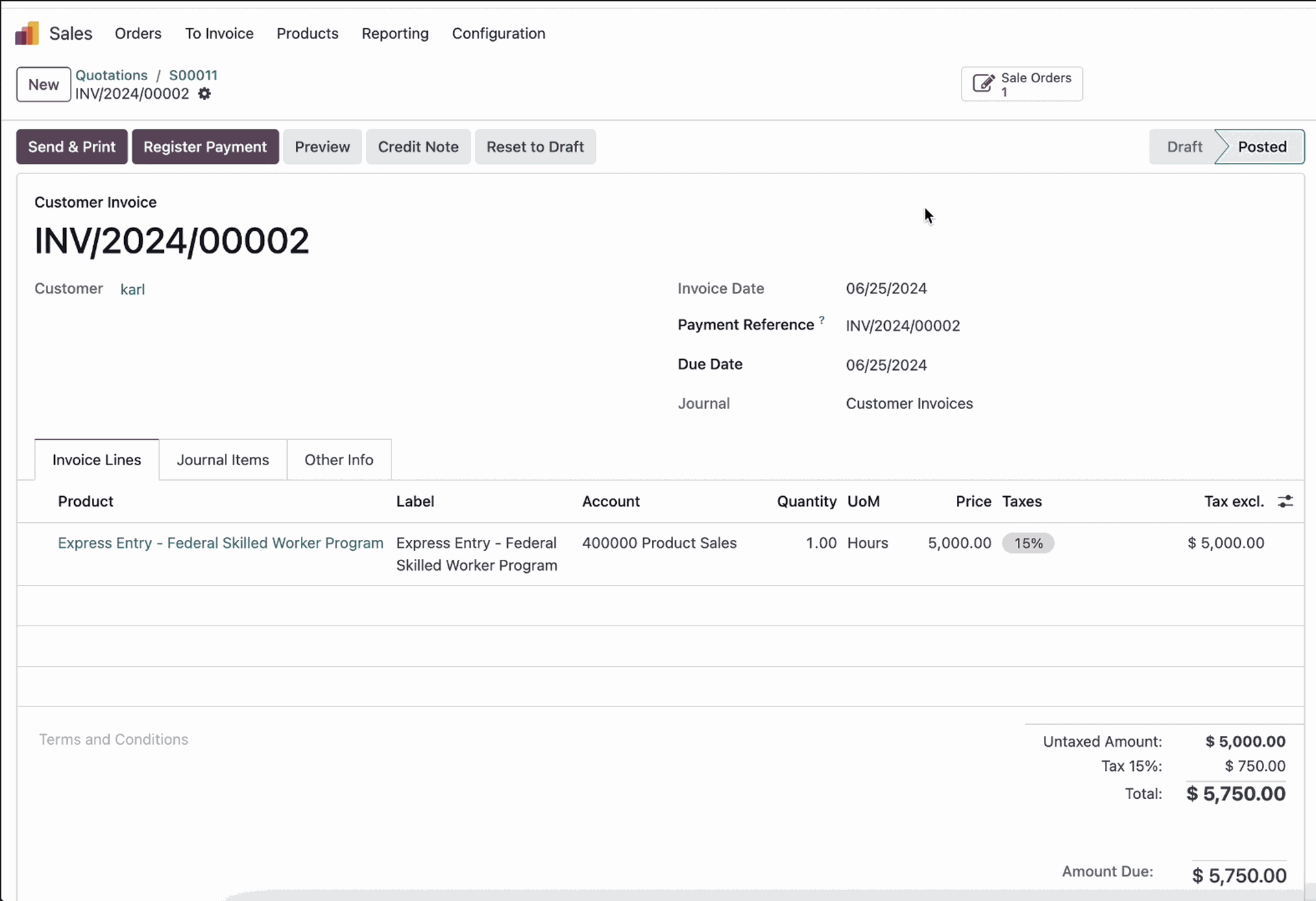Click the Tax 15% amount $ 750.00

(x=1255, y=766)
